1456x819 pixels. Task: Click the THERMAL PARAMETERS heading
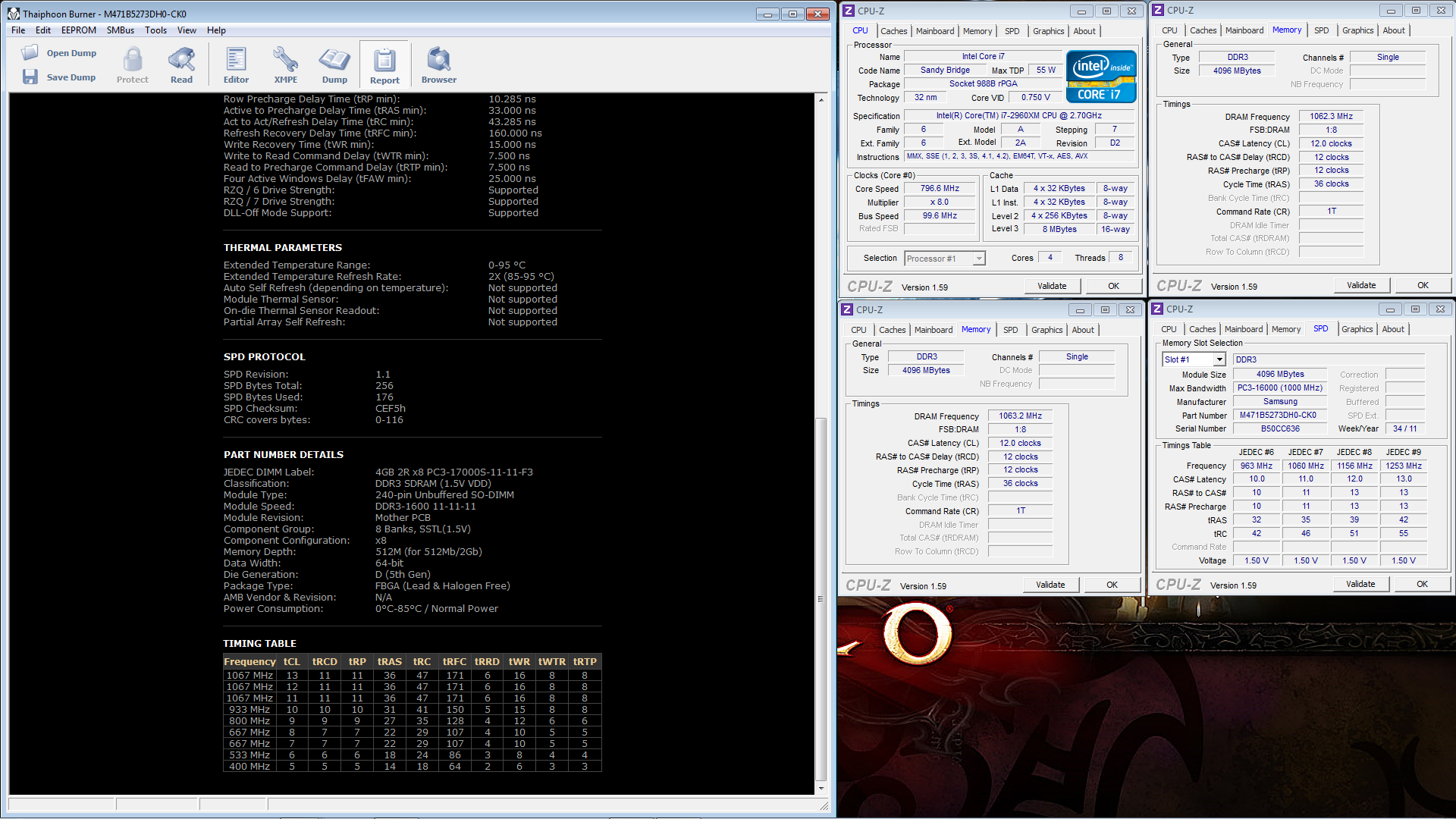point(282,248)
